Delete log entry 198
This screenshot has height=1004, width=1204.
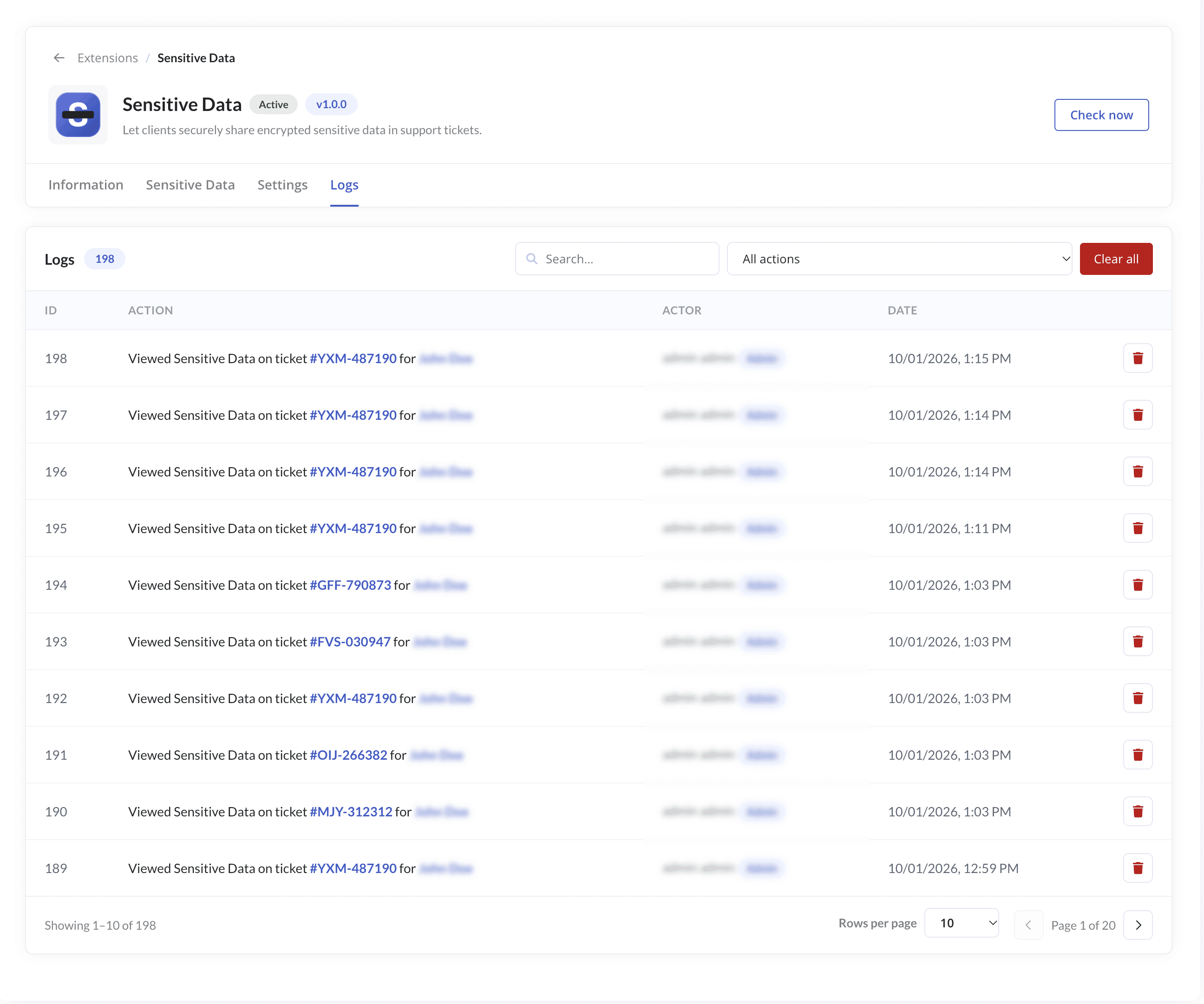(1138, 358)
